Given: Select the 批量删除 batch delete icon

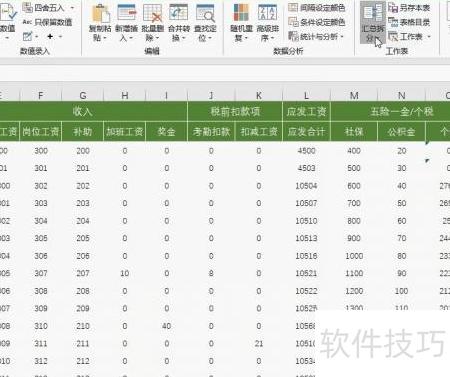Looking at the screenshot, I should [152, 23].
